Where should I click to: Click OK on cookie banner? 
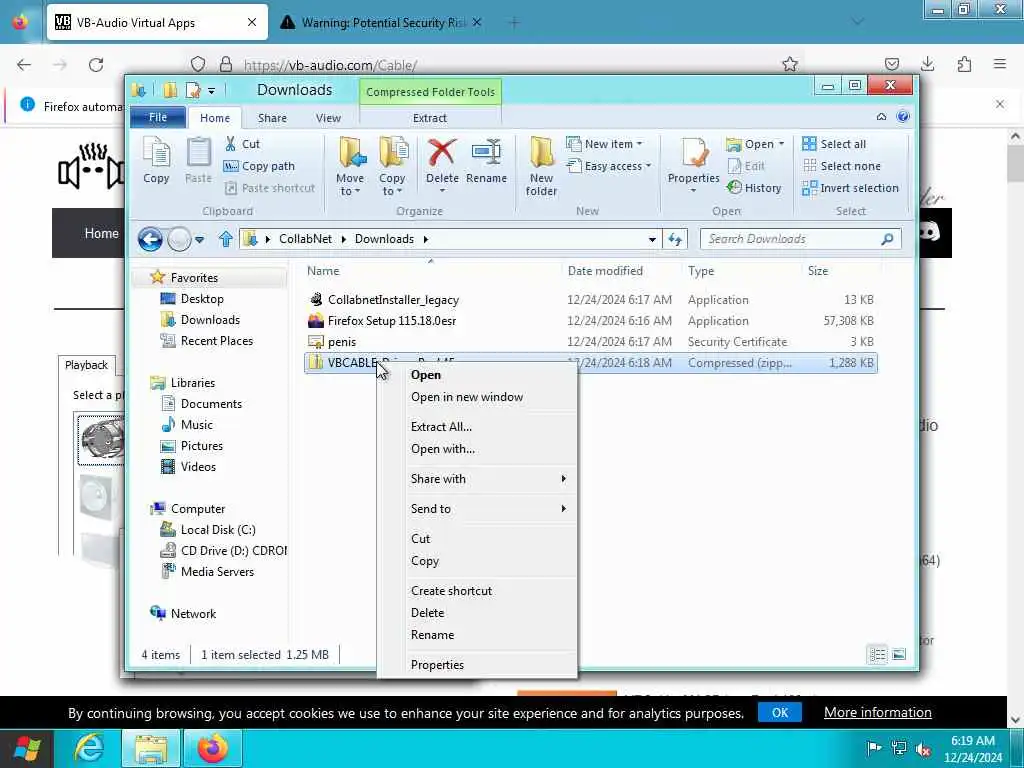coord(780,712)
